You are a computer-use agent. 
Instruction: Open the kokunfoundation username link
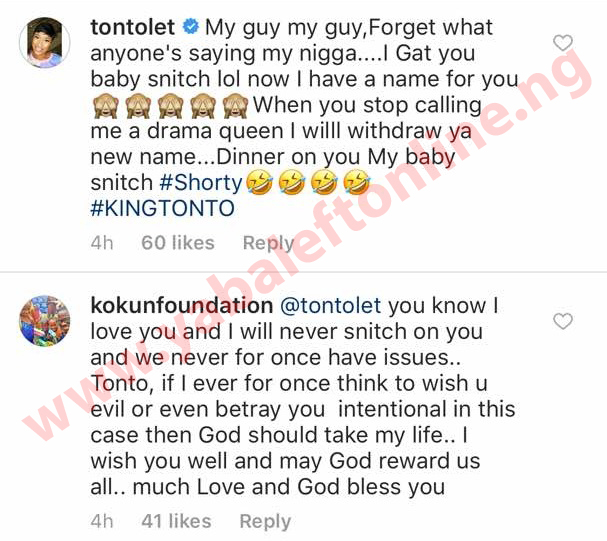point(182,306)
